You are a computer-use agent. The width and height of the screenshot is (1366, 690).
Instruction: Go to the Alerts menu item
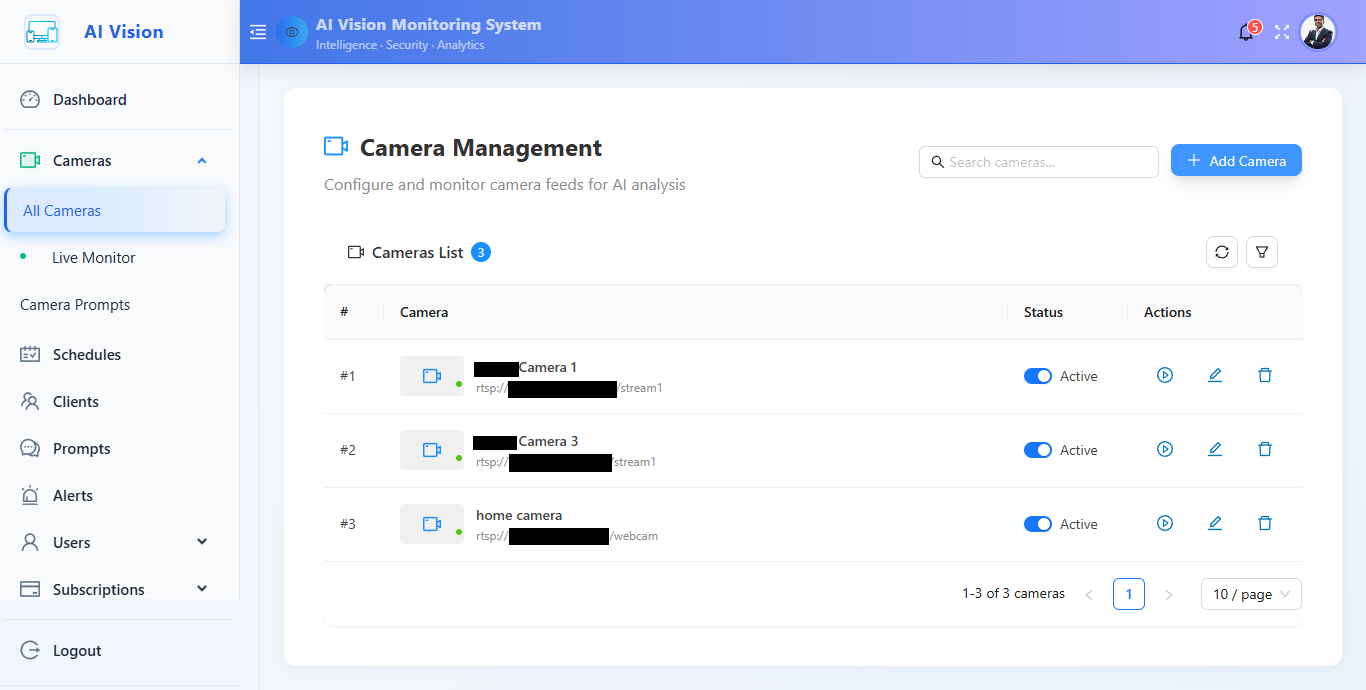[73, 495]
